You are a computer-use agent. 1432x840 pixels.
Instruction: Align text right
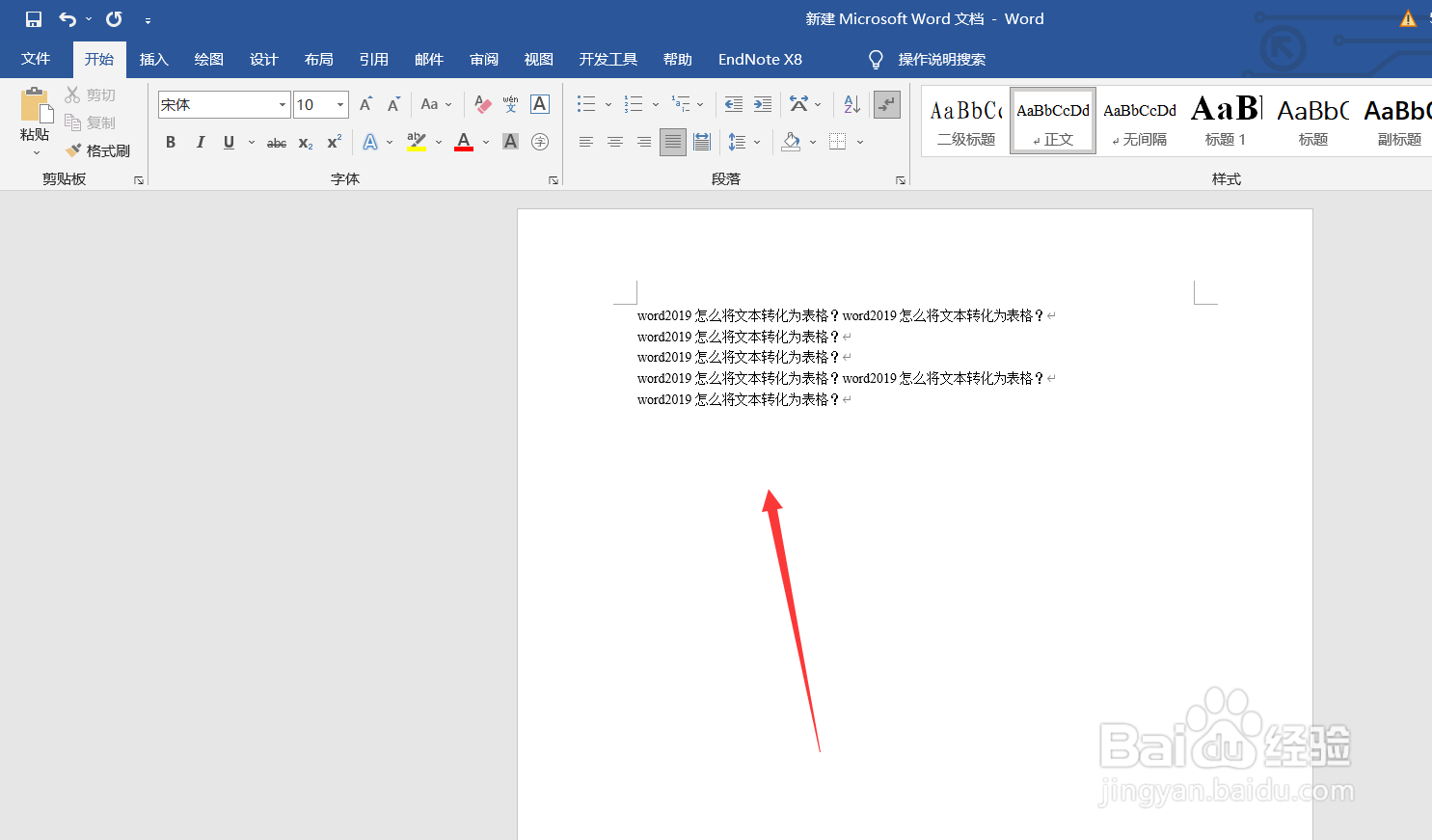point(643,142)
